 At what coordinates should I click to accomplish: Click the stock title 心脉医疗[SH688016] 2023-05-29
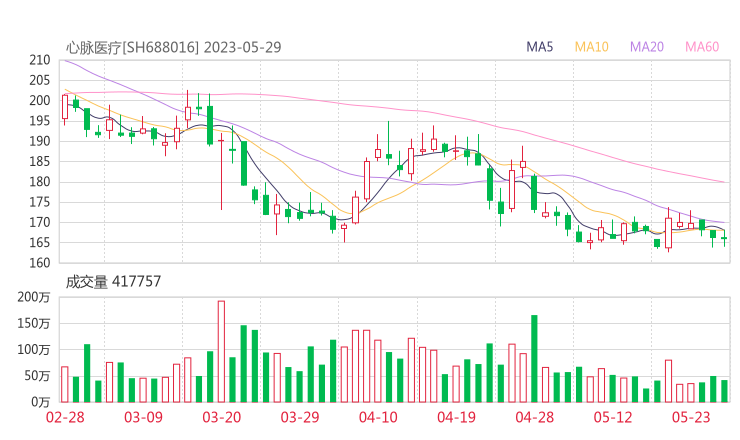click(x=173, y=47)
